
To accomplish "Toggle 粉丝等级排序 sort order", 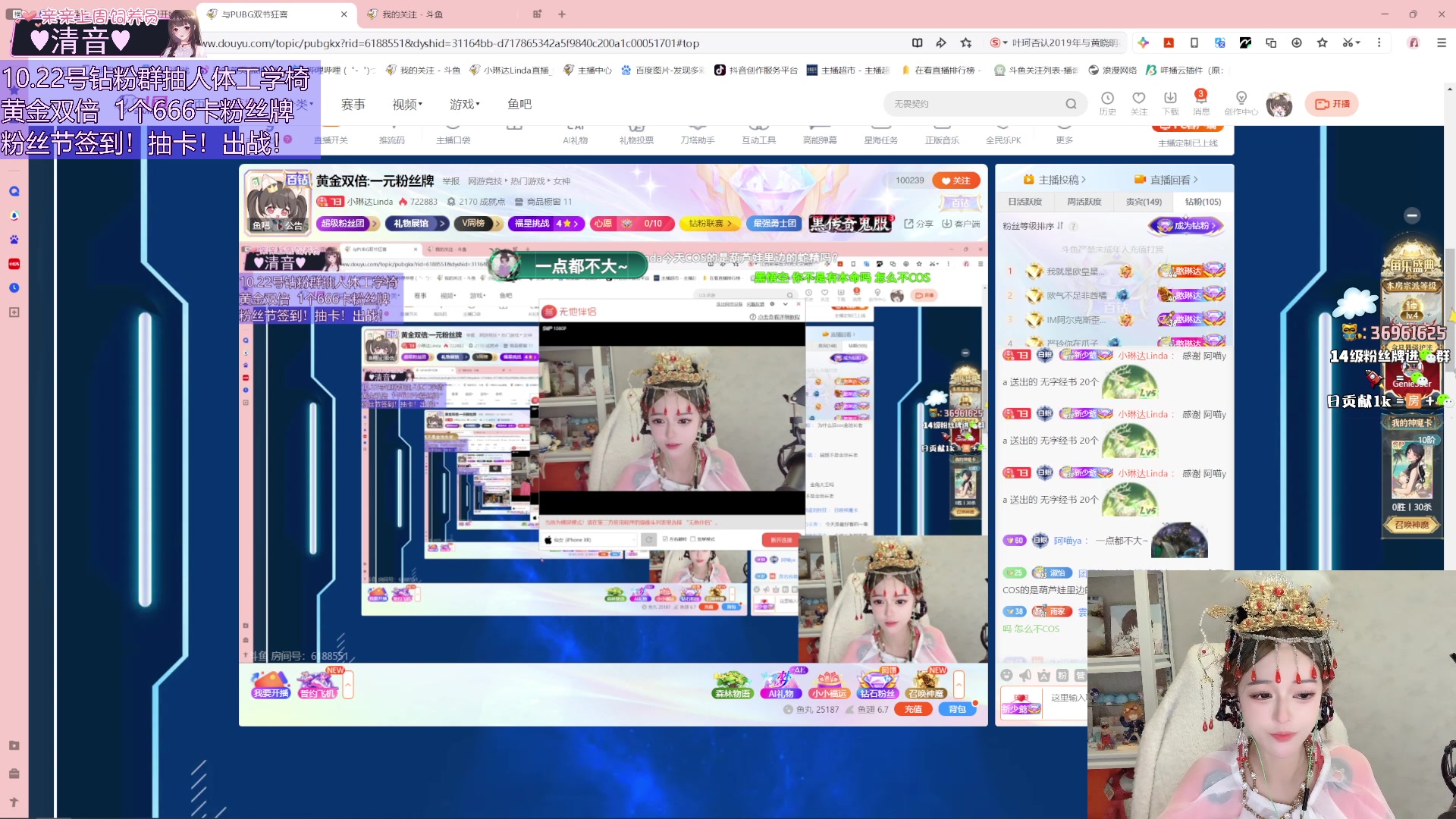I will click(1034, 226).
